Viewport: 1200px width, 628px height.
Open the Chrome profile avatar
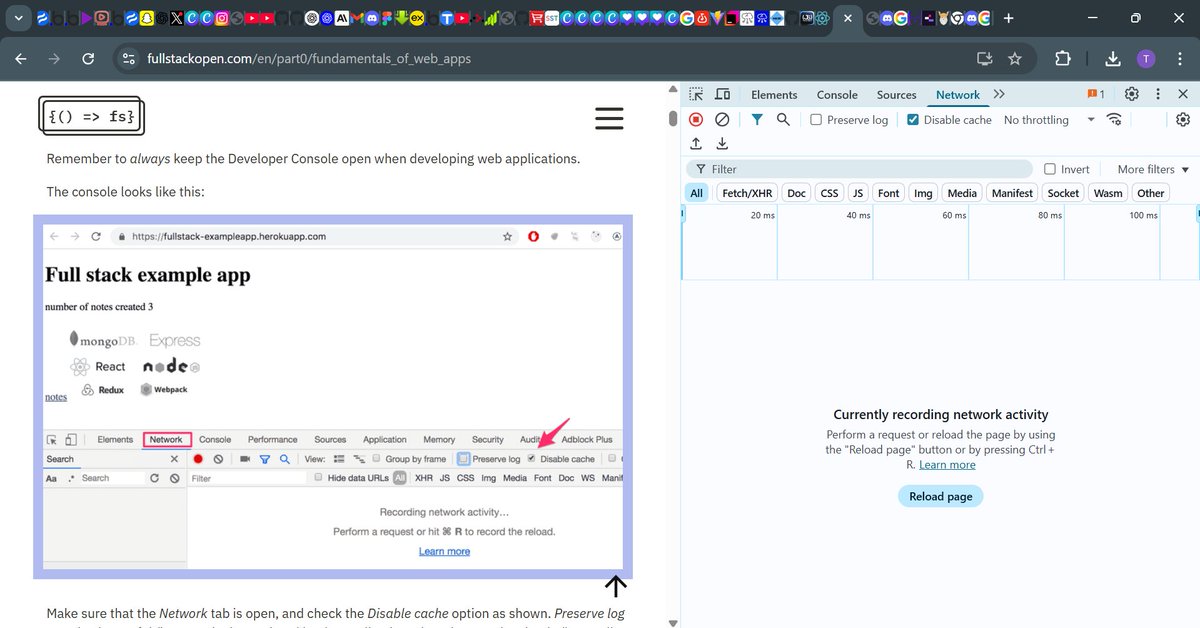tap(1146, 59)
